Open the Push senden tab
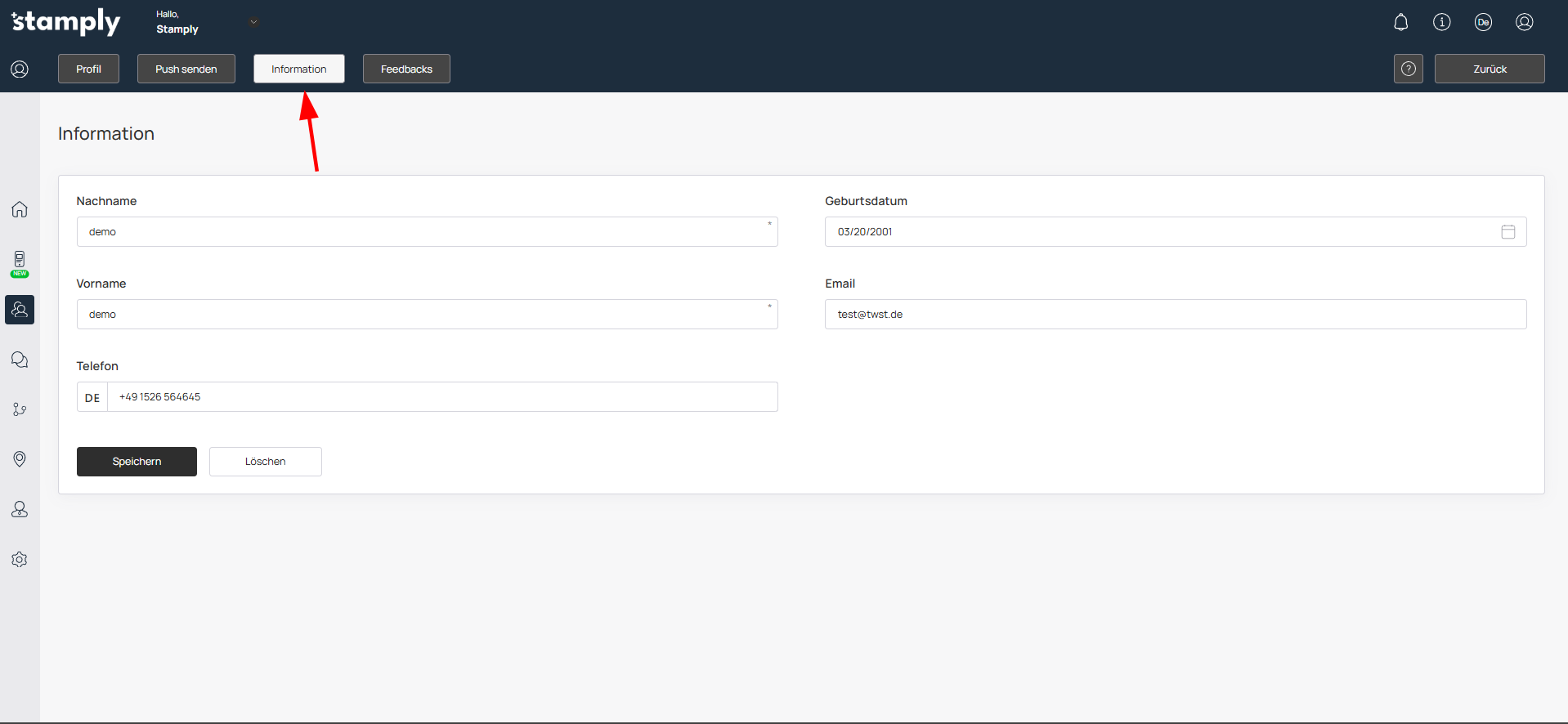This screenshot has width=1568, height=724. click(186, 69)
